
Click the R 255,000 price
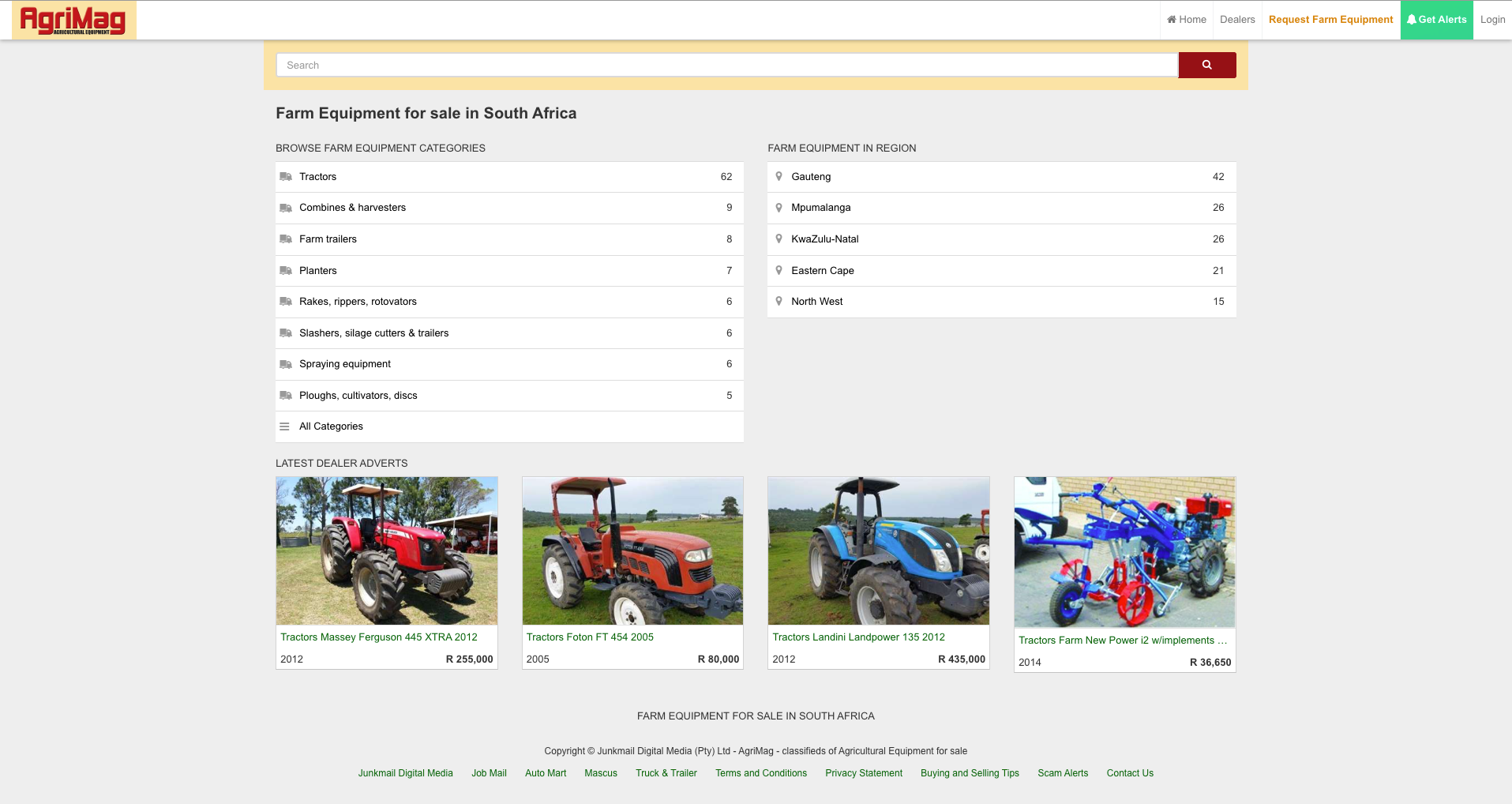pos(469,659)
